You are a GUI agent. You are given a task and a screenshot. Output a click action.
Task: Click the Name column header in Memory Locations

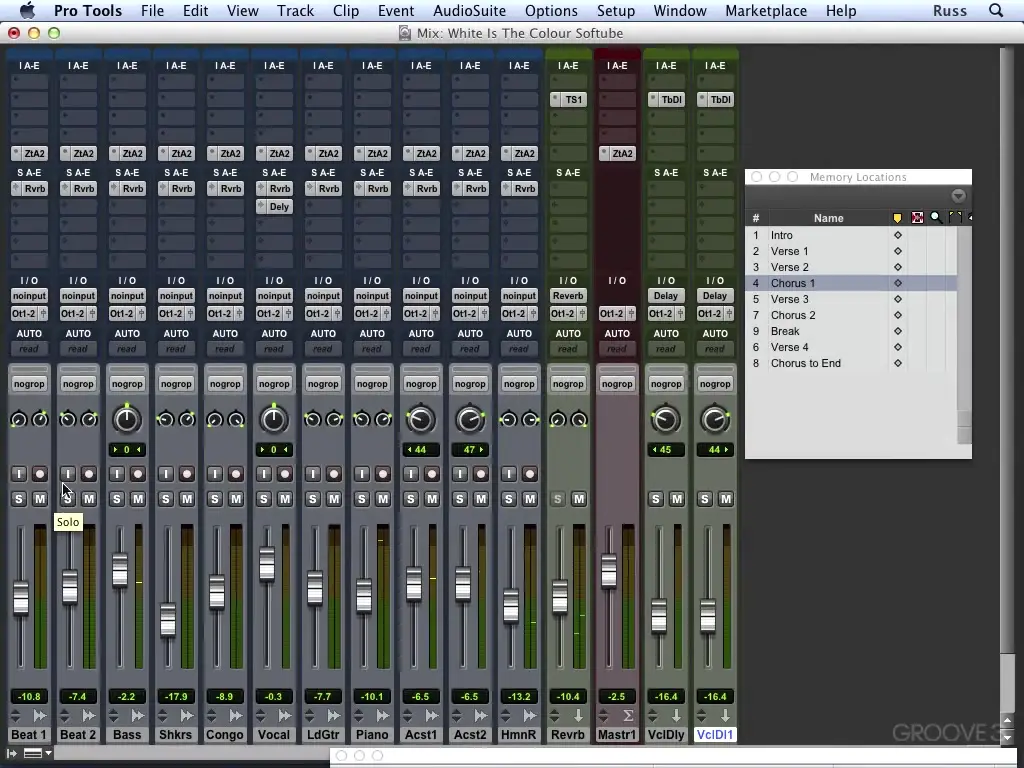[828, 218]
